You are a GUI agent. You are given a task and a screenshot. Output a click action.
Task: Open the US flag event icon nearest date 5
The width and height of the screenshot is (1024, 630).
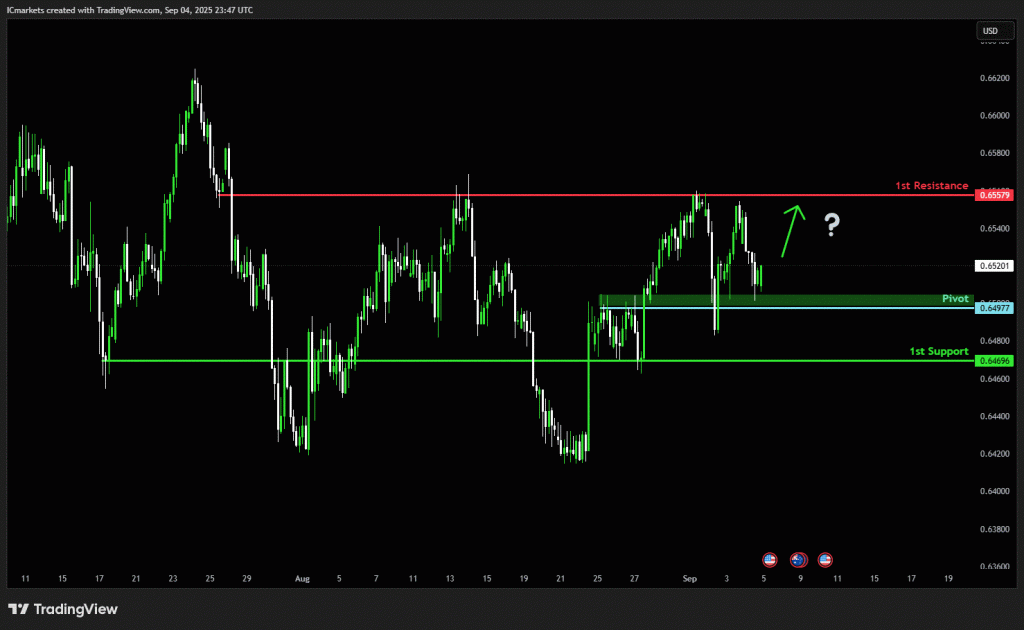coord(770,559)
